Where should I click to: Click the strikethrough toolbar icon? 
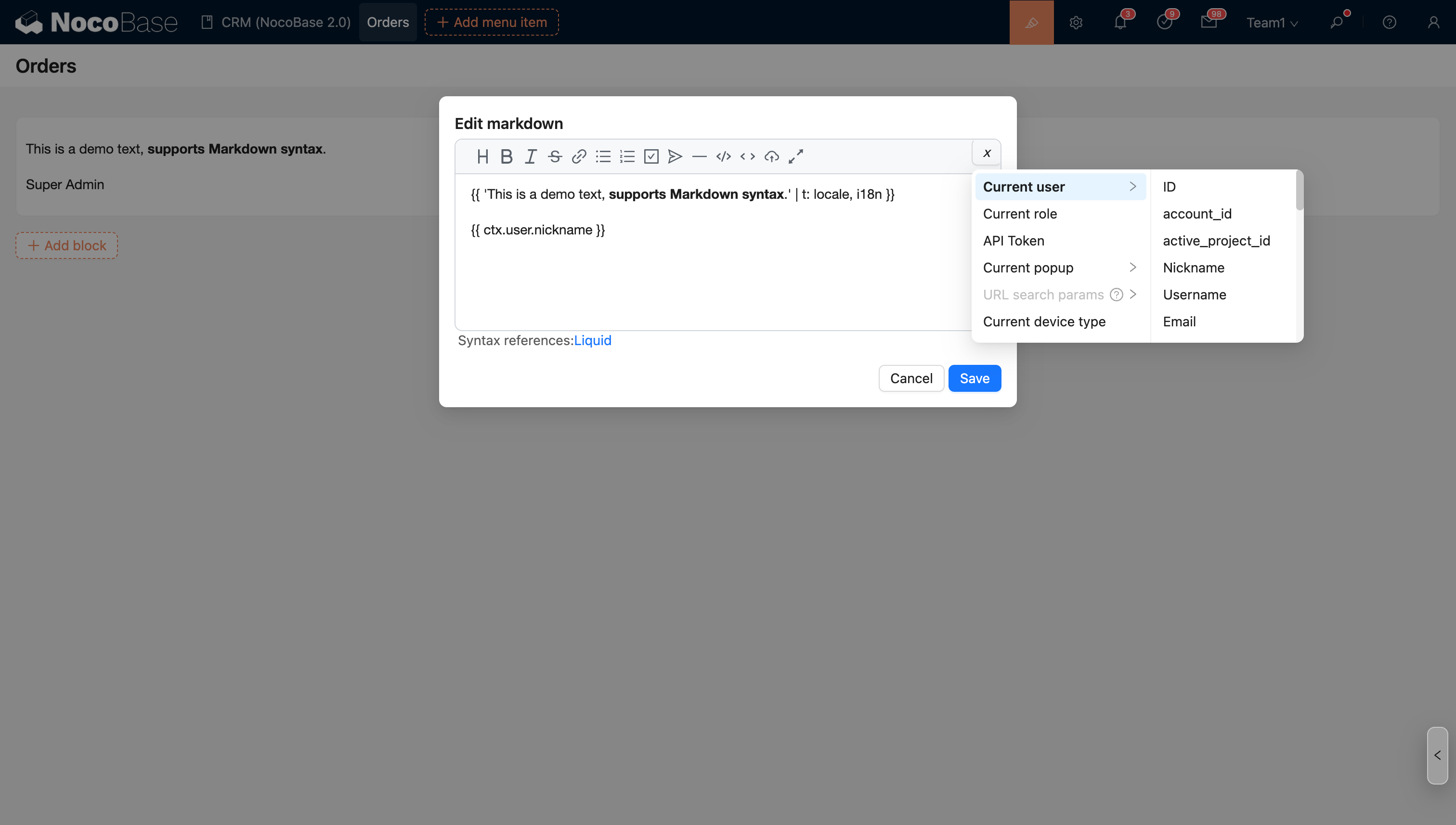click(555, 156)
